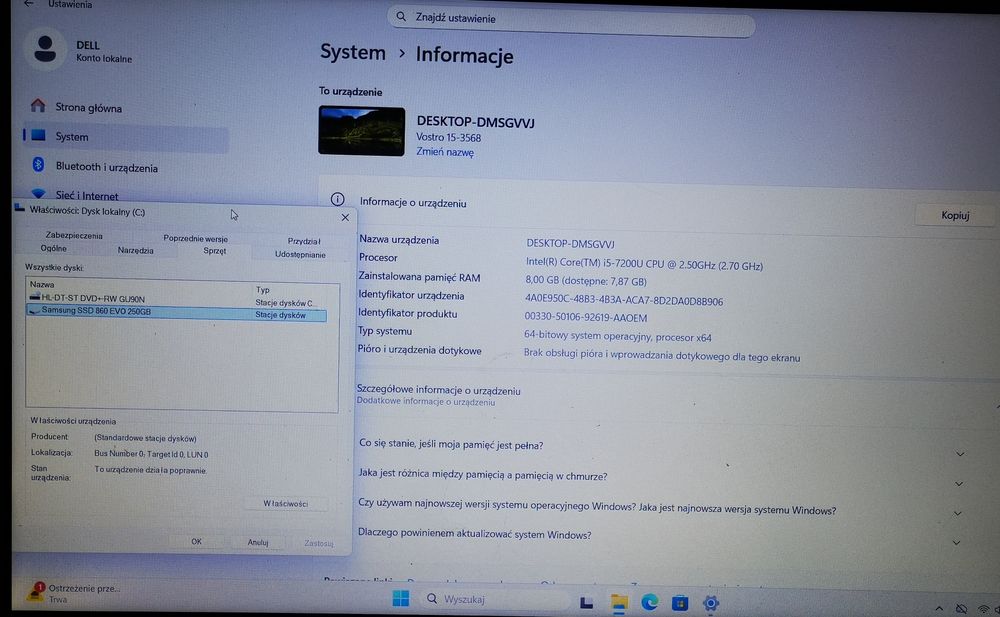Open File Explorer from the taskbar
Image resolution: width=1000 pixels, height=617 pixels.
(x=619, y=602)
